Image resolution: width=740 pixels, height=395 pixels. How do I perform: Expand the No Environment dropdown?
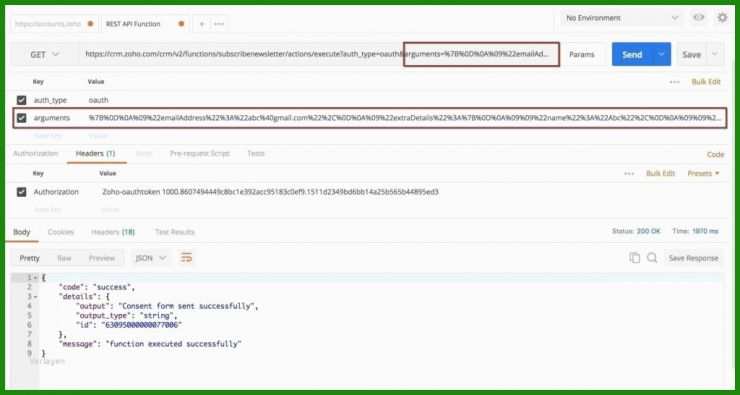622,18
